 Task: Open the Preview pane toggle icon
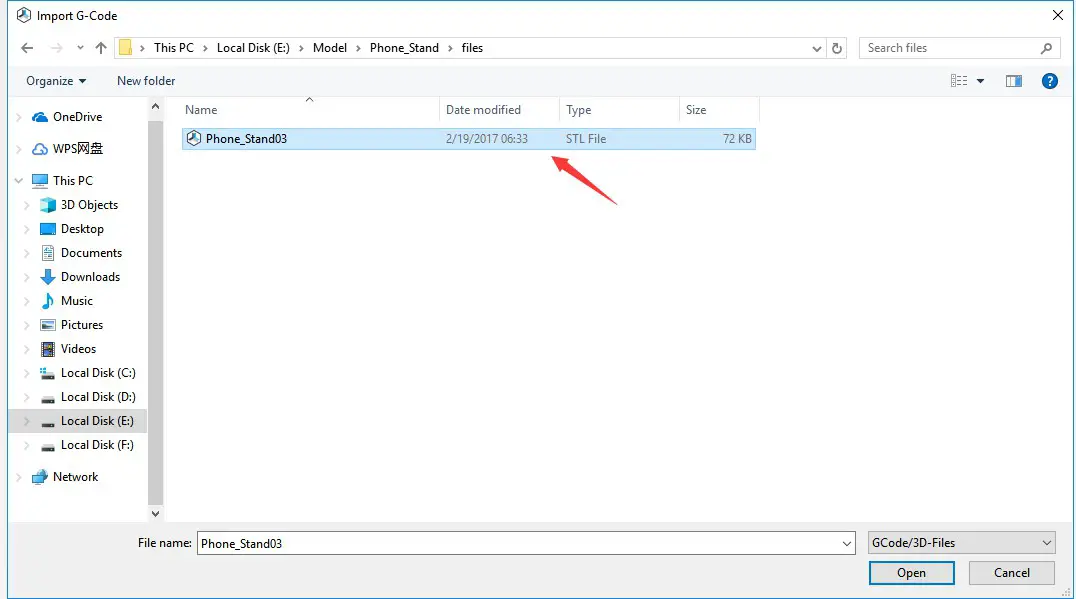coord(1013,81)
